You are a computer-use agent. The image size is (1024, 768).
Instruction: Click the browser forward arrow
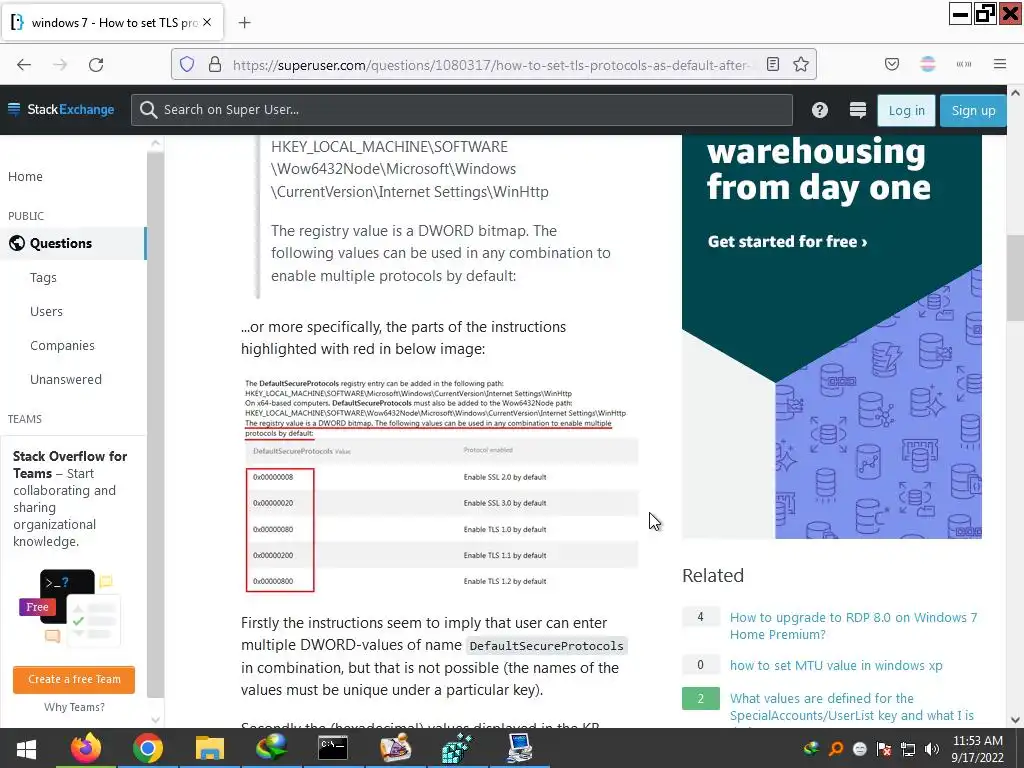coord(60,65)
